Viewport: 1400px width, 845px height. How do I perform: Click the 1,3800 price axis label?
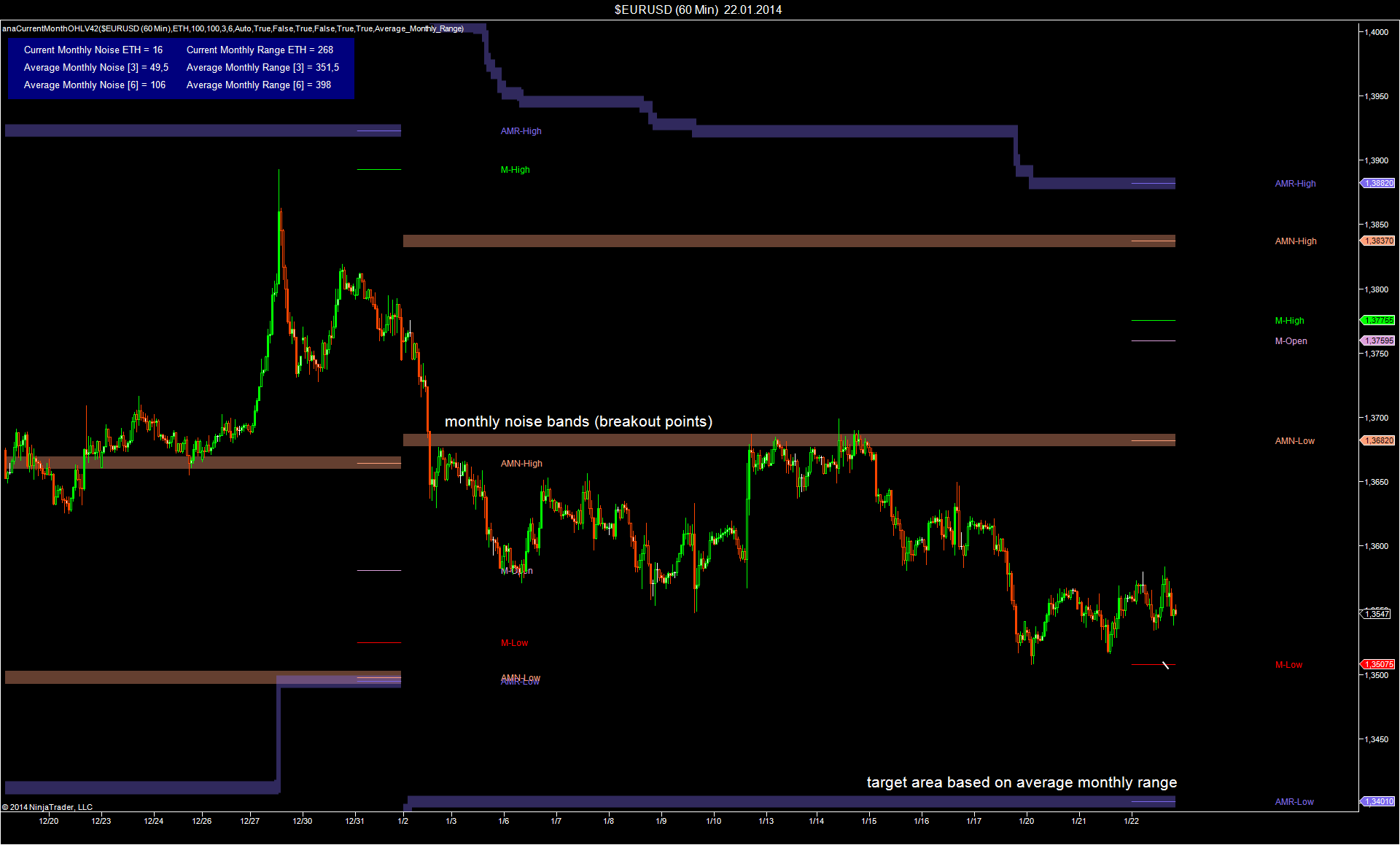coord(1377,289)
